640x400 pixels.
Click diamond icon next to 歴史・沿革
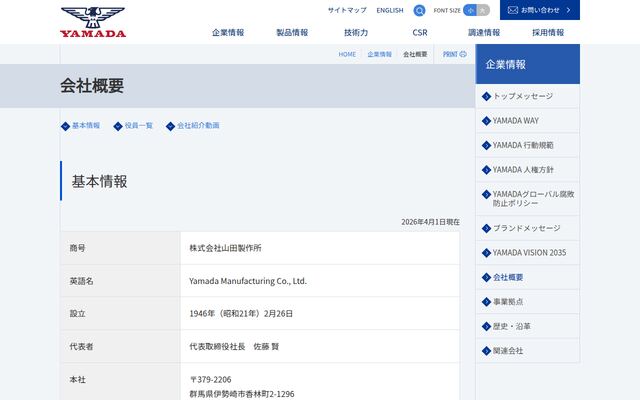pos(486,326)
